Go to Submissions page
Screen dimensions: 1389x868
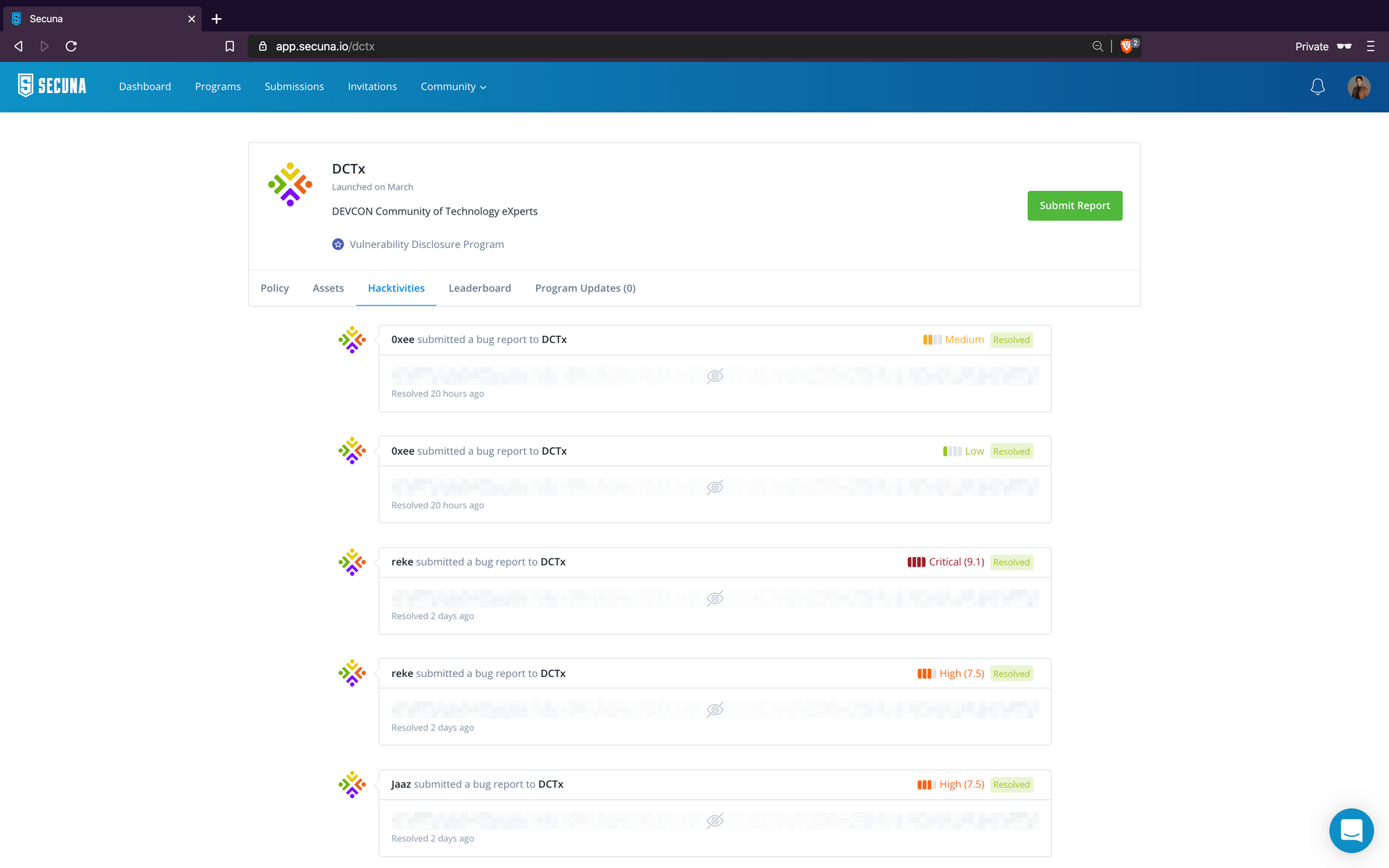coord(294,86)
